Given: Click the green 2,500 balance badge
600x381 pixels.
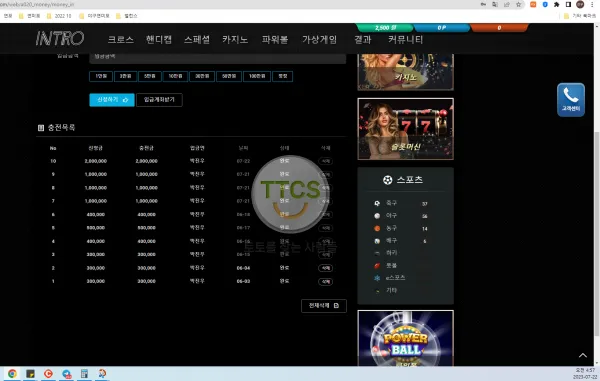Looking at the screenshot, I should (385, 28).
